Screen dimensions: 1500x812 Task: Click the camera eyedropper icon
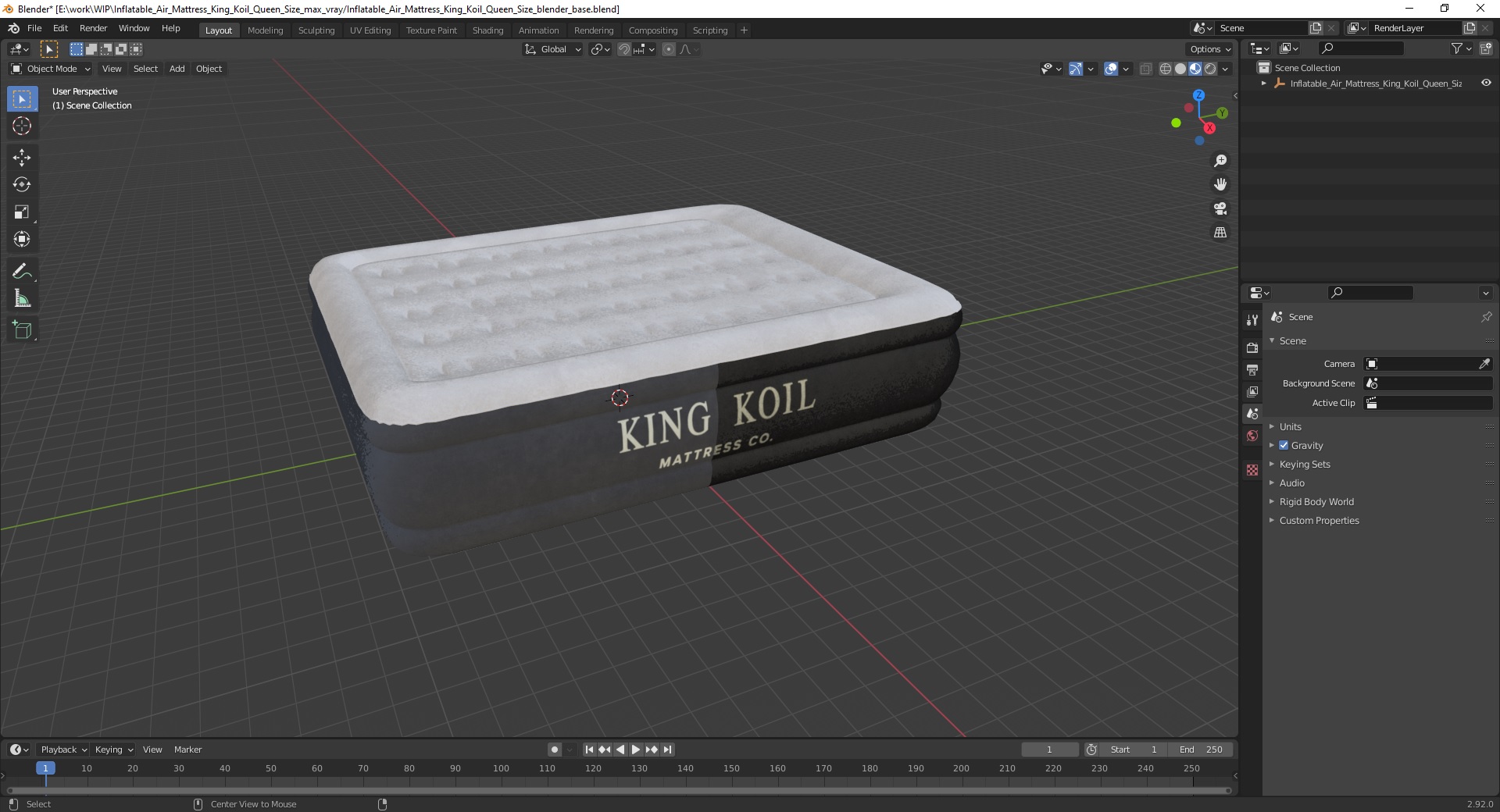click(1484, 364)
